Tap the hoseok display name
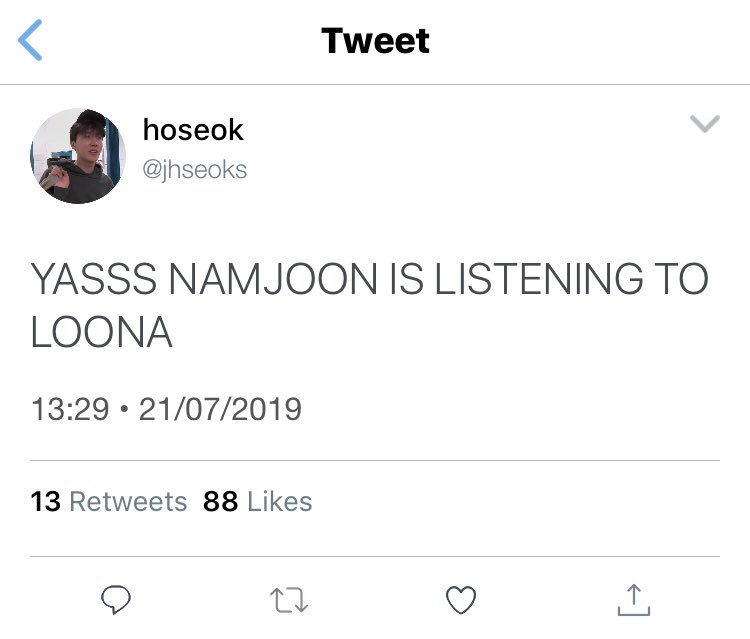 click(x=193, y=130)
